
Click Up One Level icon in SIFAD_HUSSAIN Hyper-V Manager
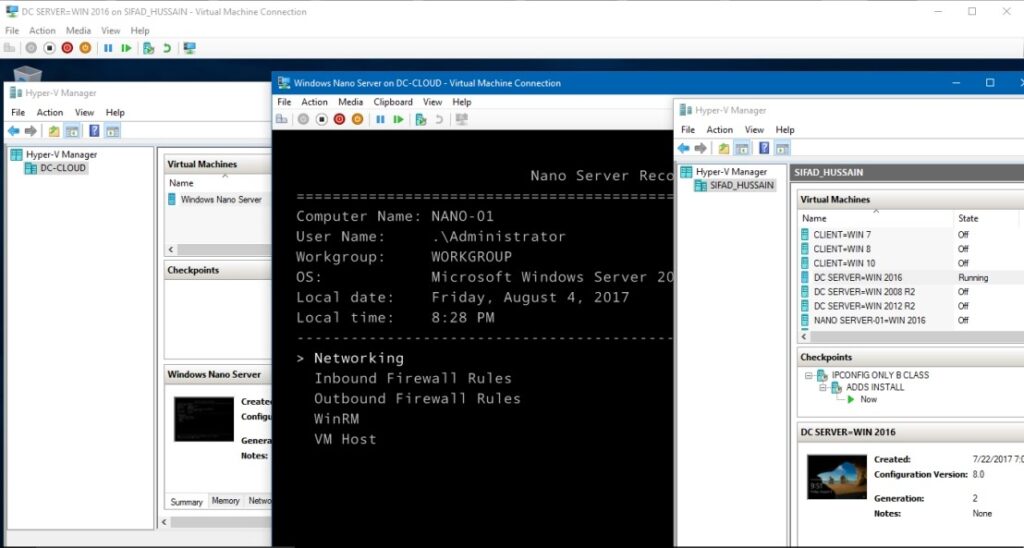point(724,148)
